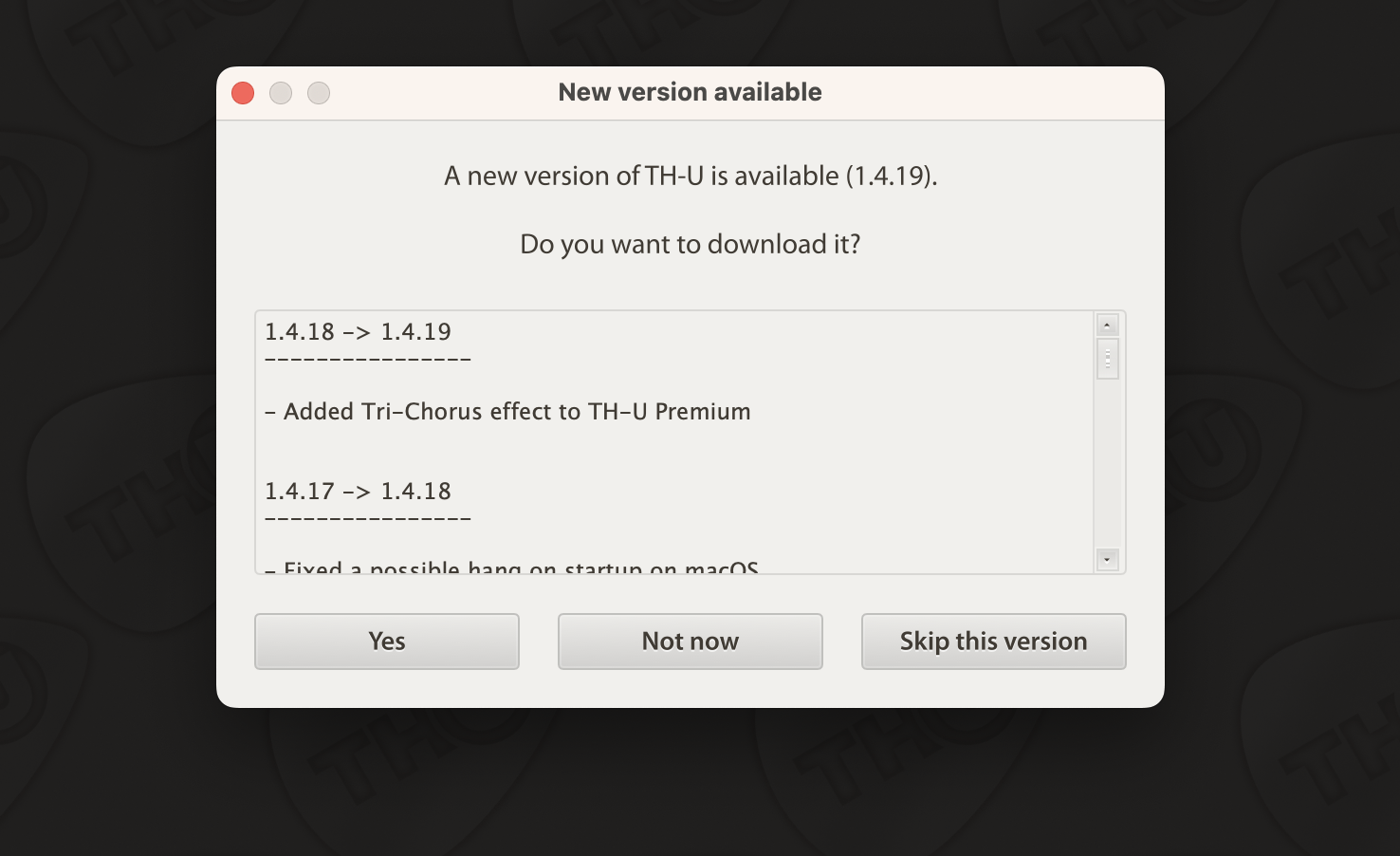Select the Added Tri-Chorus effect line
Image resolution: width=1400 pixels, height=856 pixels.
(508, 411)
